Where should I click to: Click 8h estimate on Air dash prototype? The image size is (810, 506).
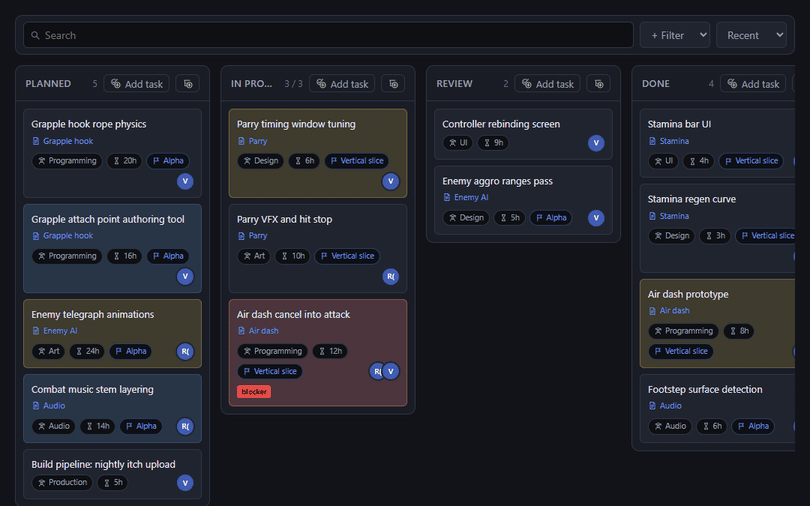(739, 331)
